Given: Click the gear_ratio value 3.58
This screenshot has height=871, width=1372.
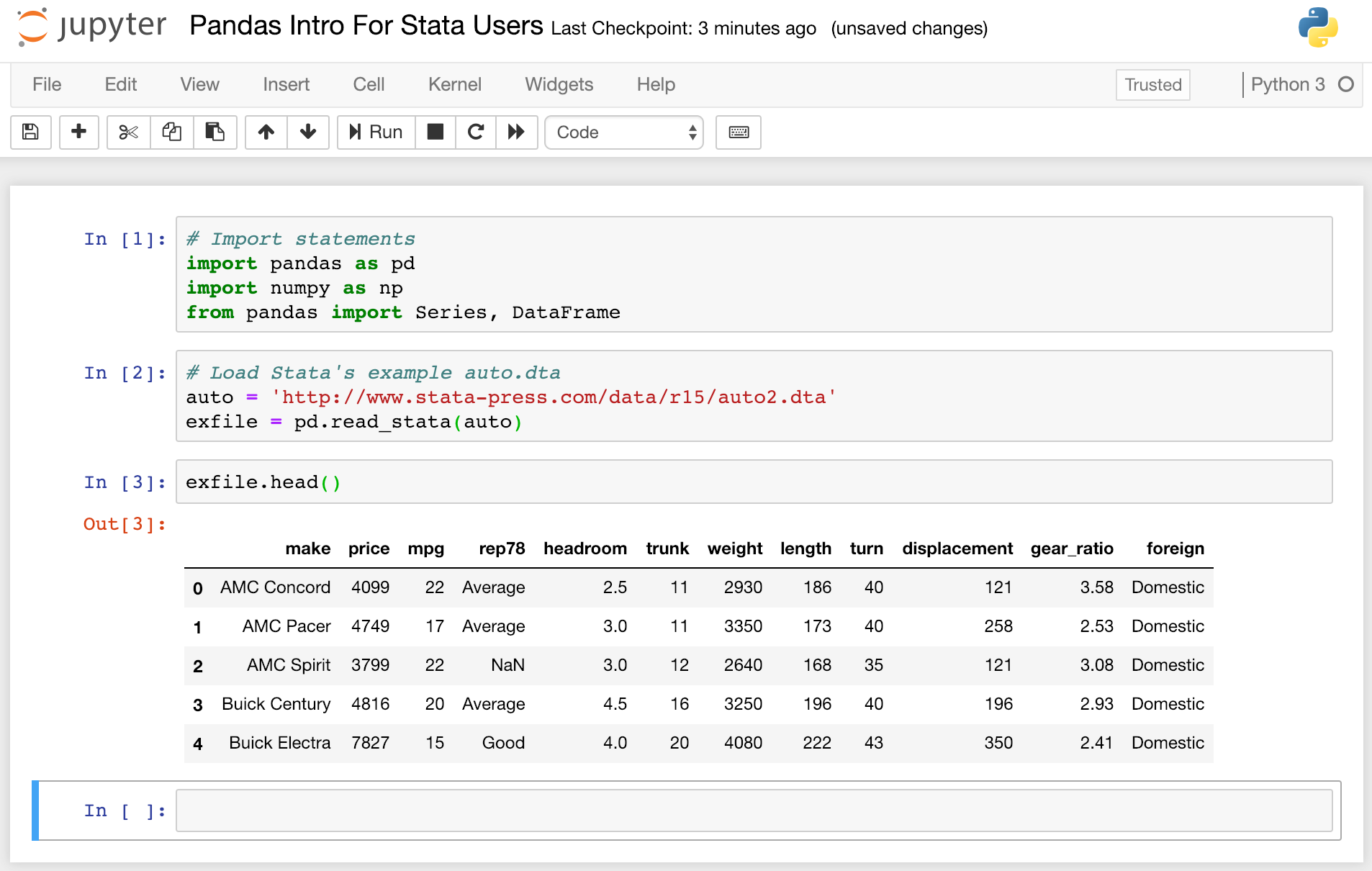Looking at the screenshot, I should (x=1096, y=587).
